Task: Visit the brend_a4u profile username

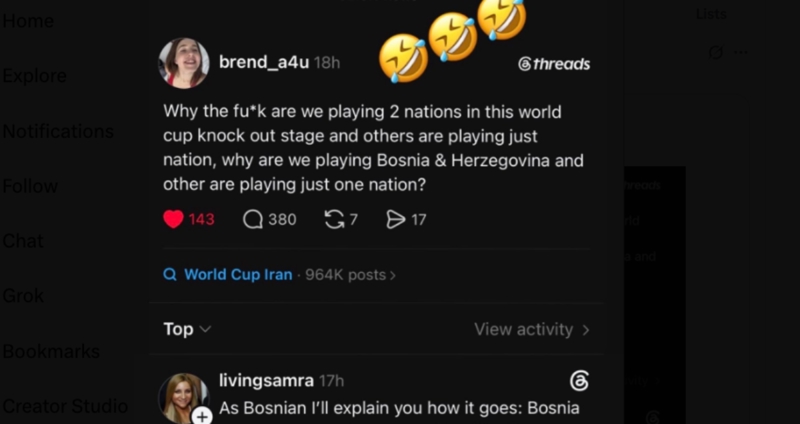Action: point(264,62)
